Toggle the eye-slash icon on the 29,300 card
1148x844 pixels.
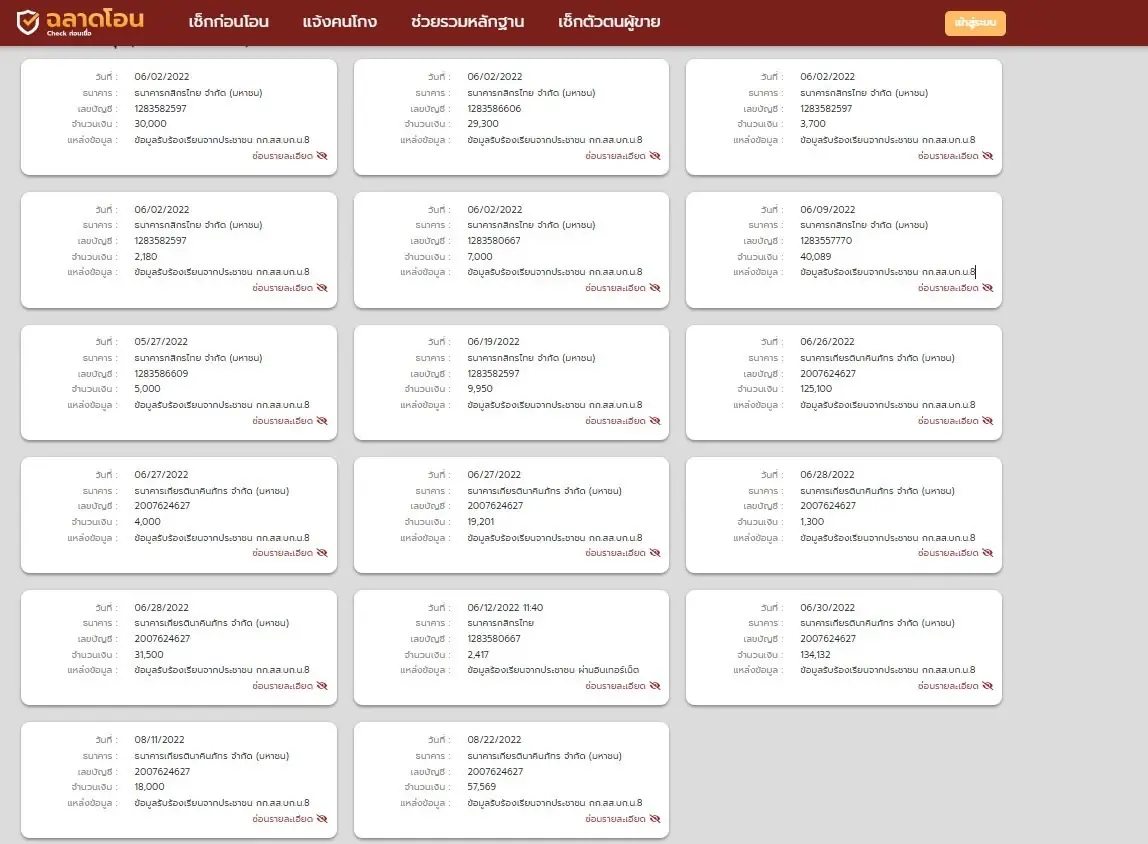click(x=655, y=156)
